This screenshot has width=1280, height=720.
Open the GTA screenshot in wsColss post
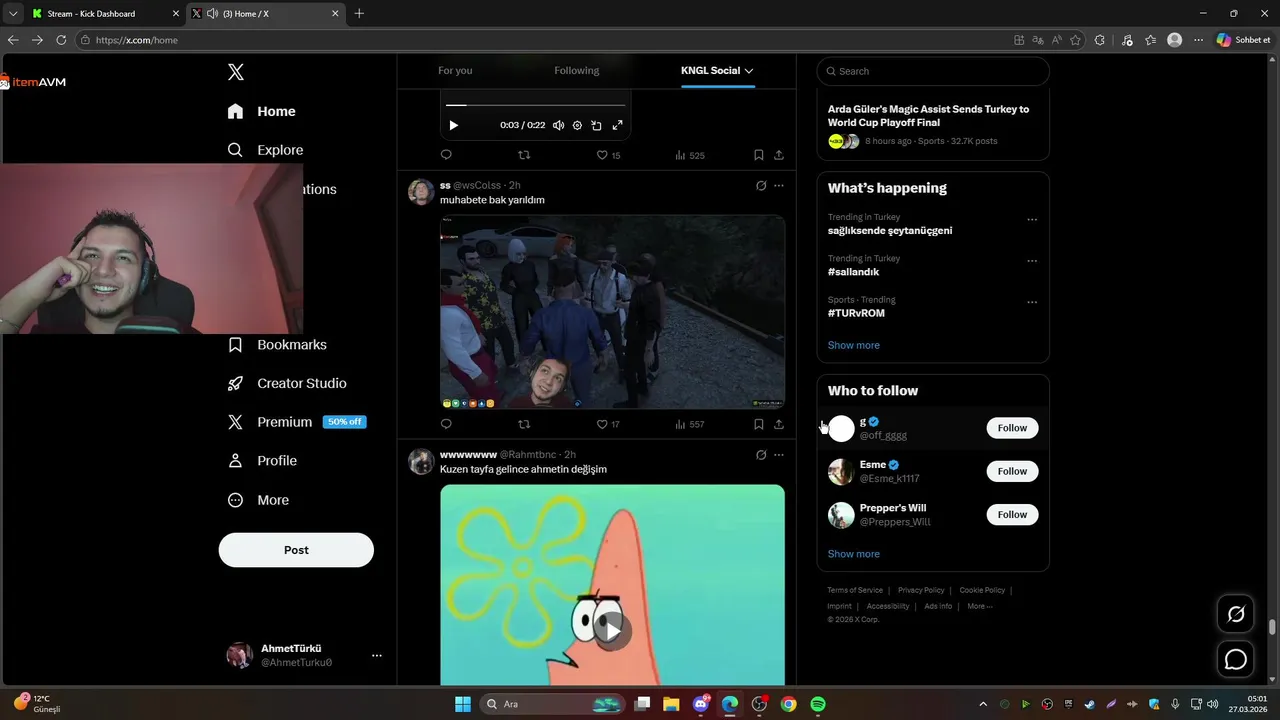[x=612, y=311]
